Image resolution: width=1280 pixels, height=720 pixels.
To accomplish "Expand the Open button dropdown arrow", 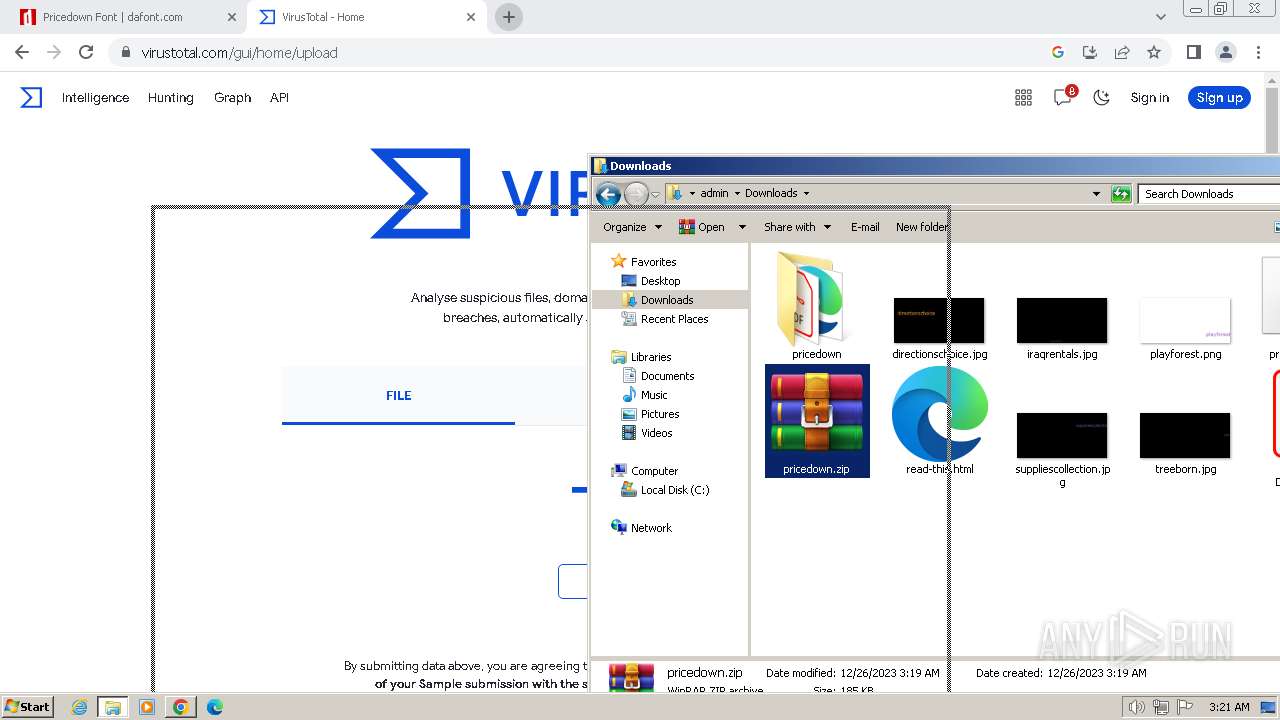I will (742, 227).
